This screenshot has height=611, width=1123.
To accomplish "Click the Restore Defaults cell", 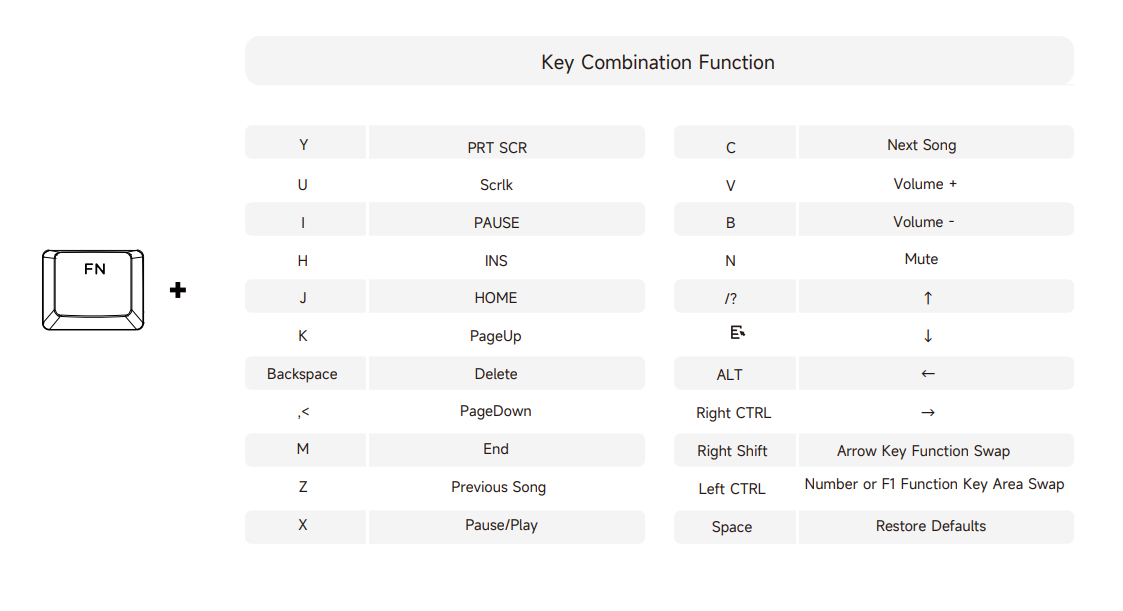I will pyautogui.click(x=936, y=527).
